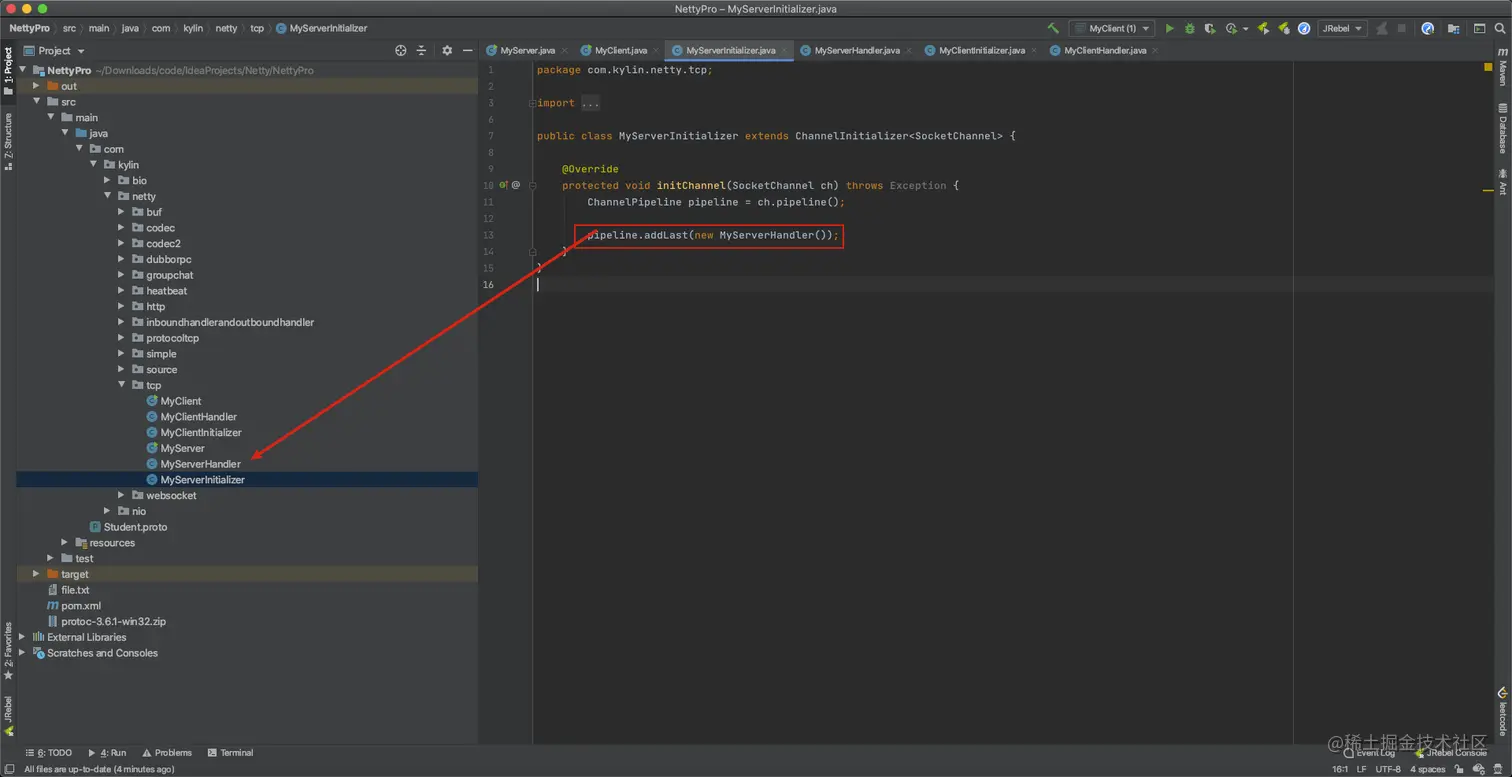Viewport: 1512px width, 777px height.
Task: Click the override gutter icon on line 10
Action: click(504, 185)
